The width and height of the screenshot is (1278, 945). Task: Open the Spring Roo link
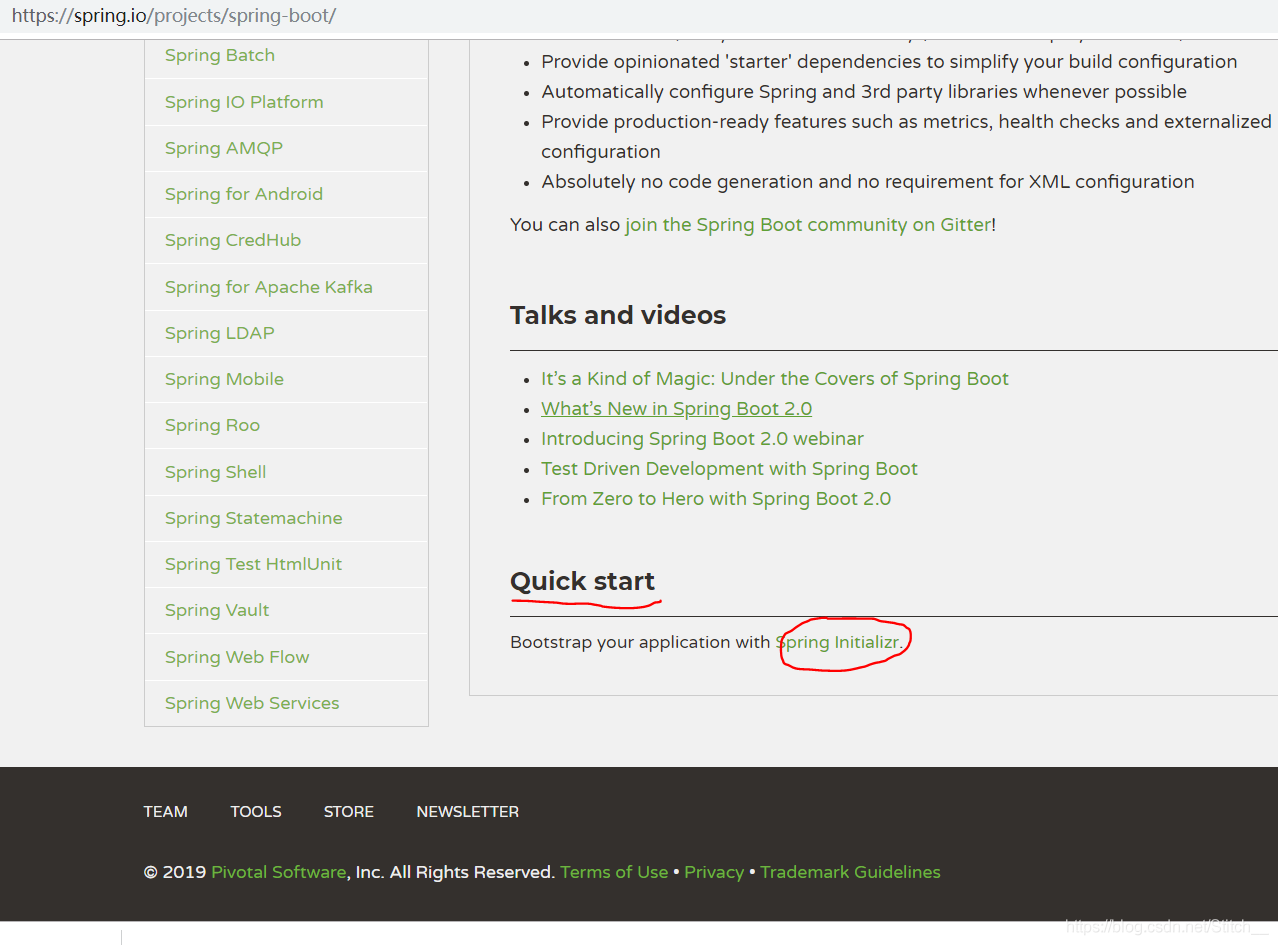click(x=212, y=425)
